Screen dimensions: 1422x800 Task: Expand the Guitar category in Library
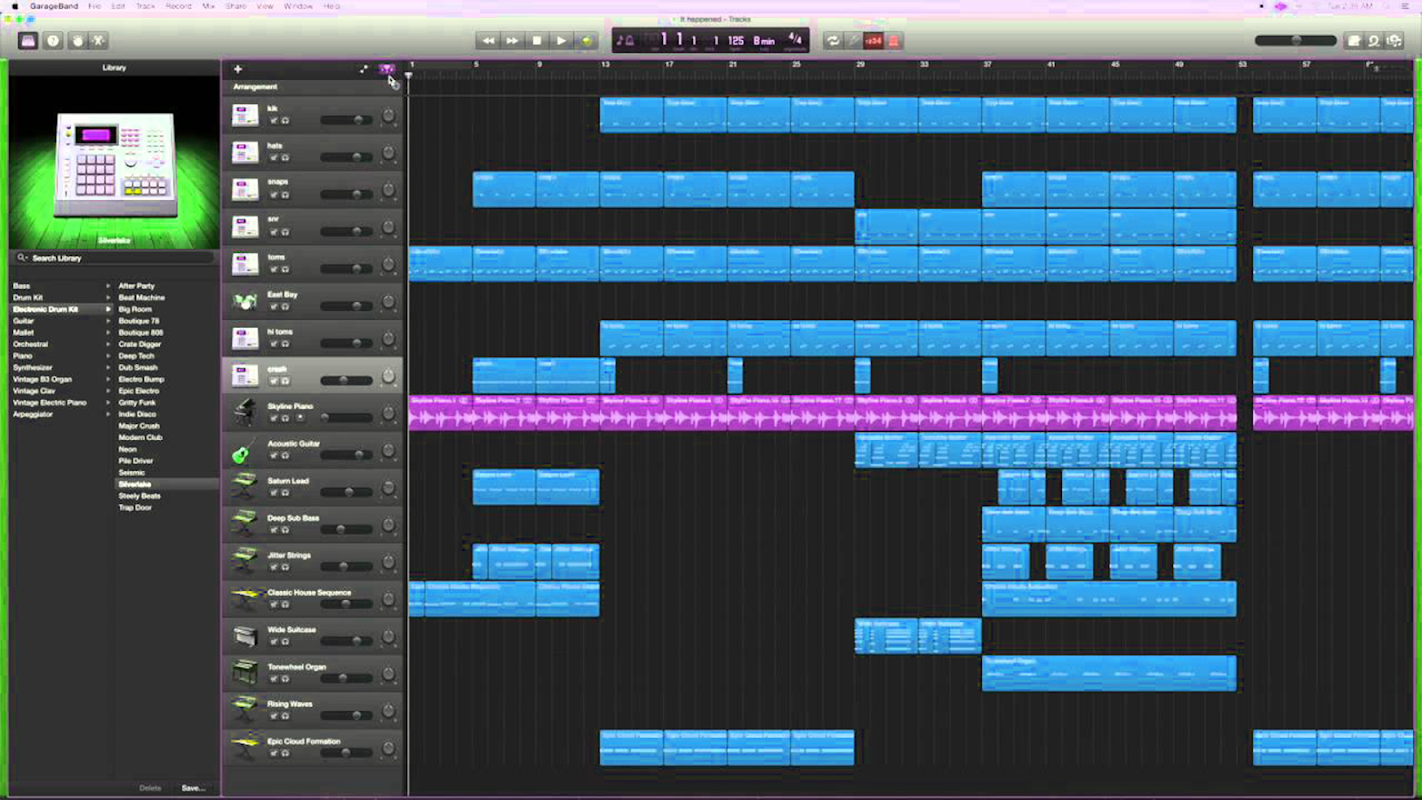pyautogui.click(x=108, y=321)
